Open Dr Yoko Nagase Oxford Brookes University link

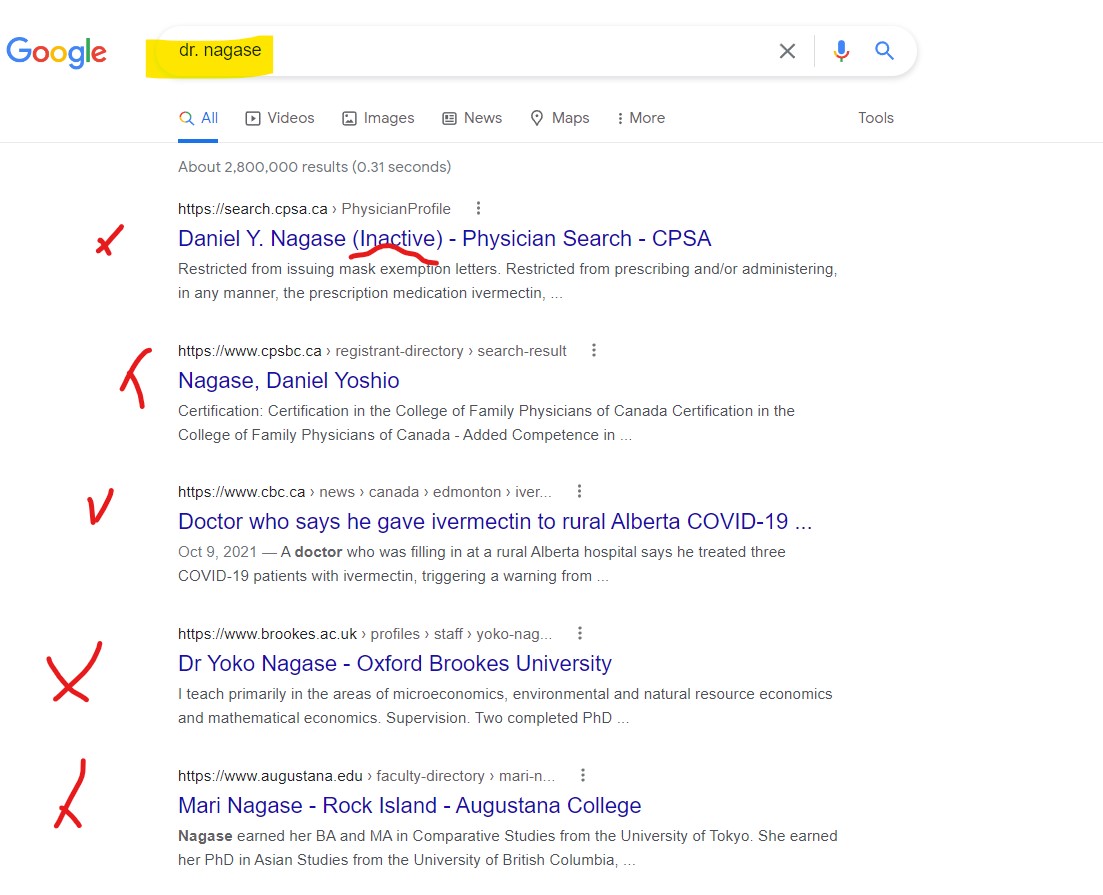395,664
